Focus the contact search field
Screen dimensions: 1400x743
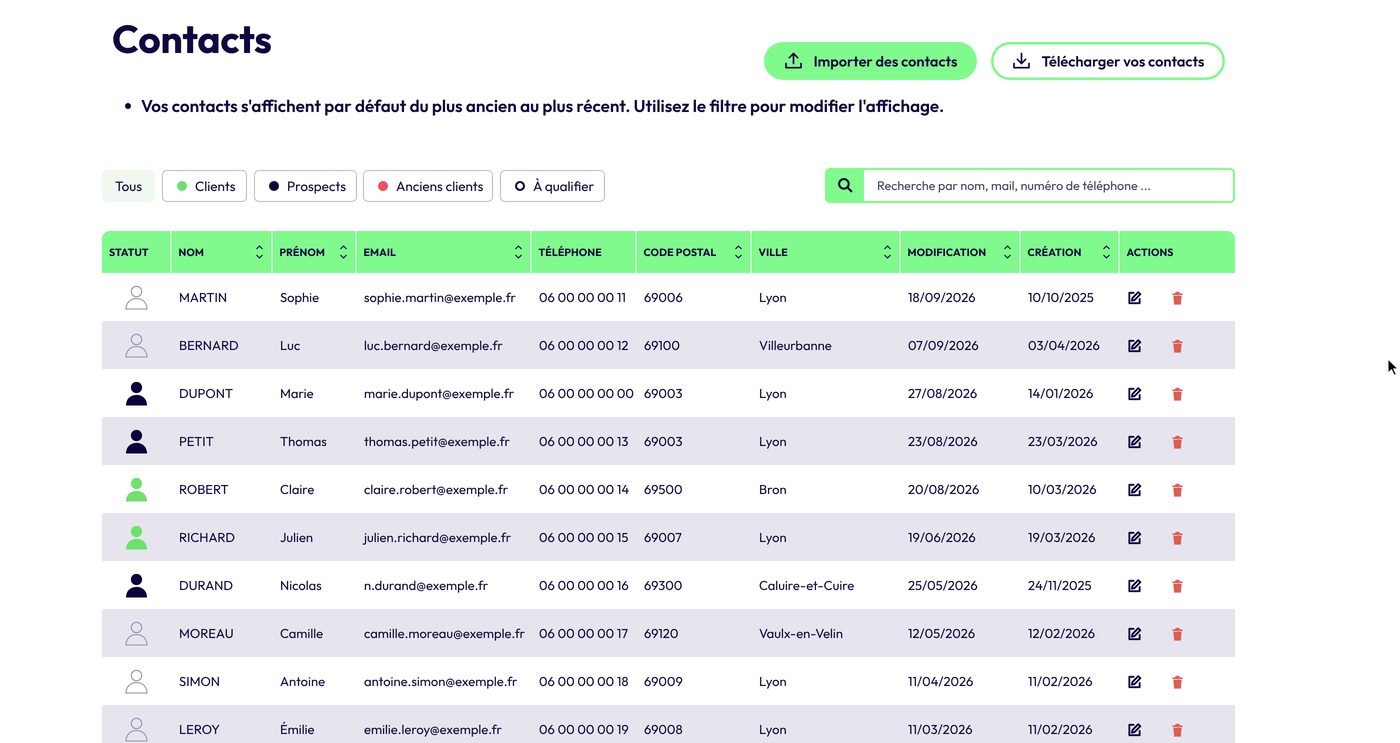1048,186
